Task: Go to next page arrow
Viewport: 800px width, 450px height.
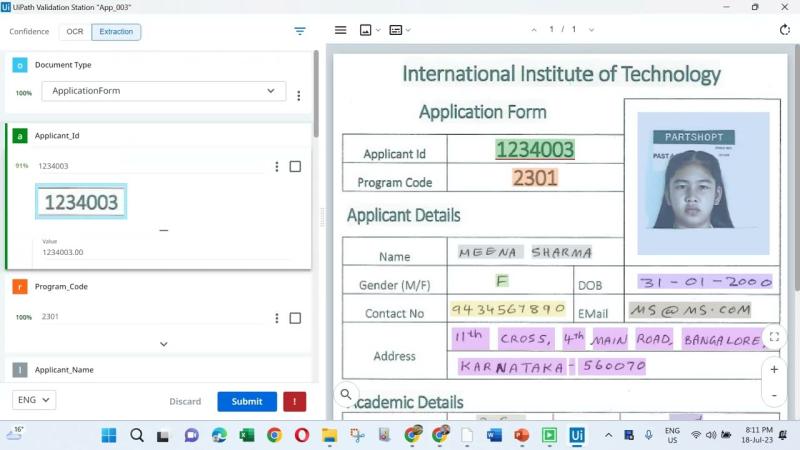Action: pos(591,30)
